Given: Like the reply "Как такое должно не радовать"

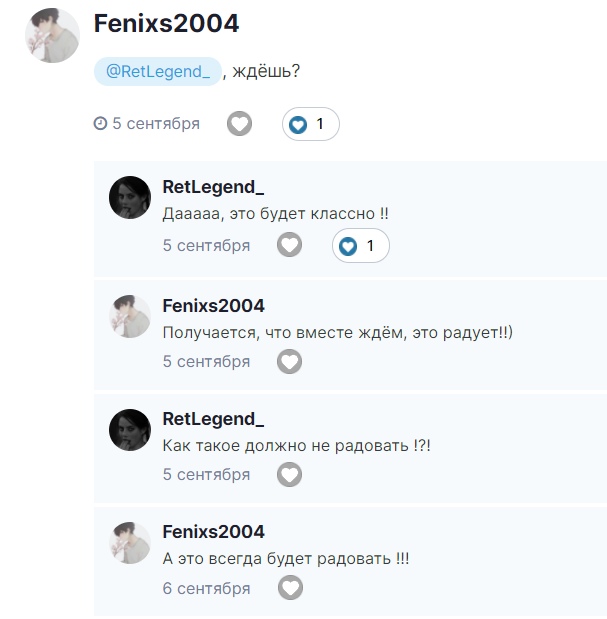Looking at the screenshot, I should tap(289, 474).
